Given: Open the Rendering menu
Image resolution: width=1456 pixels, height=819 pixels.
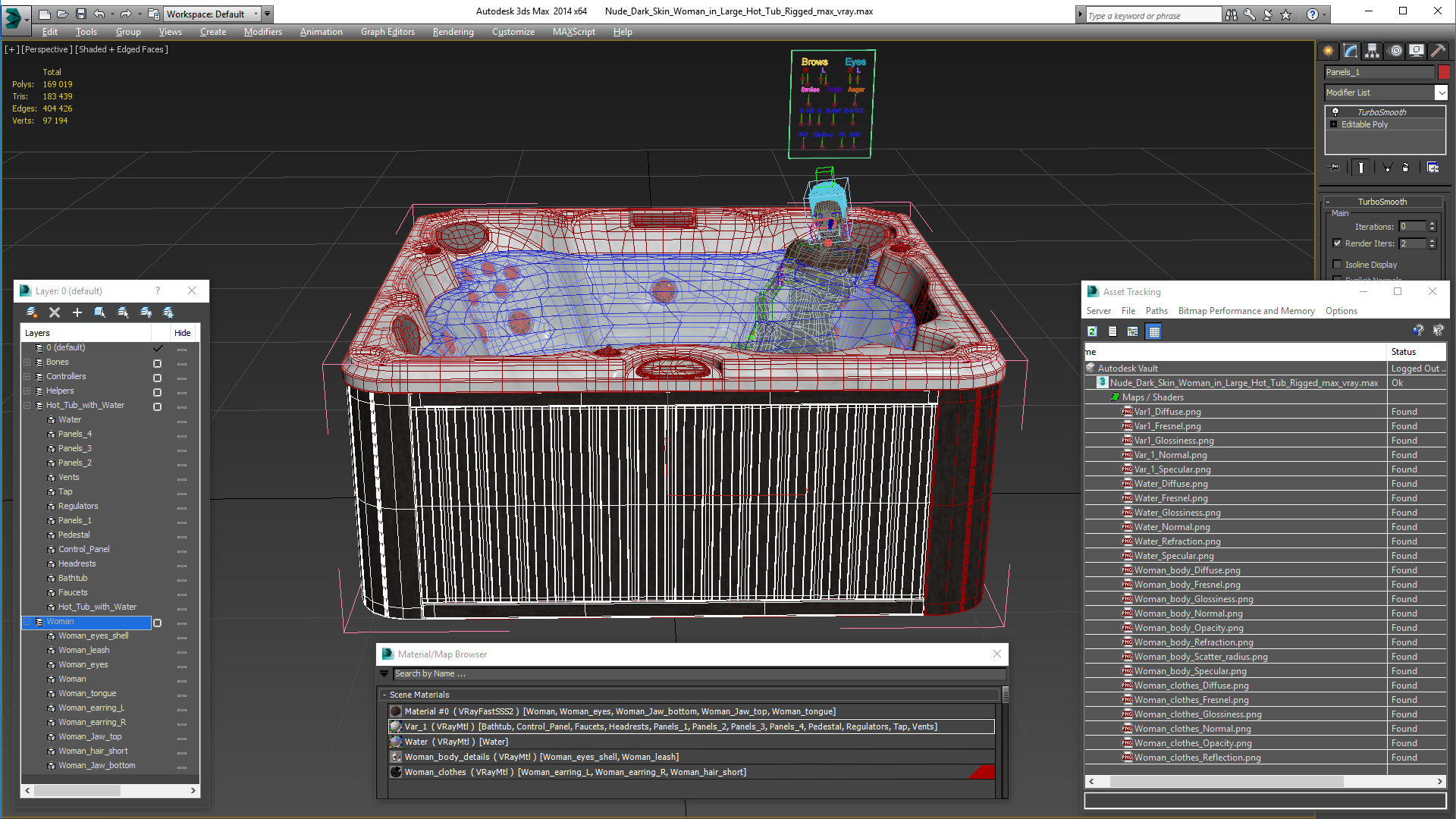Looking at the screenshot, I should (453, 32).
